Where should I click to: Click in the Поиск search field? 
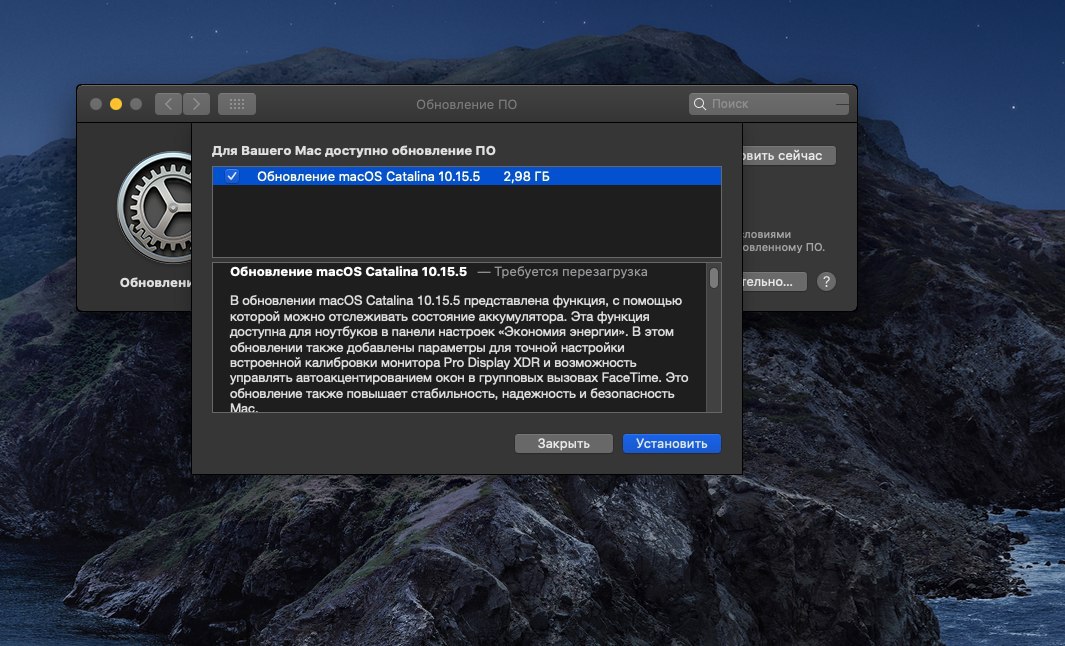pyautogui.click(x=770, y=104)
